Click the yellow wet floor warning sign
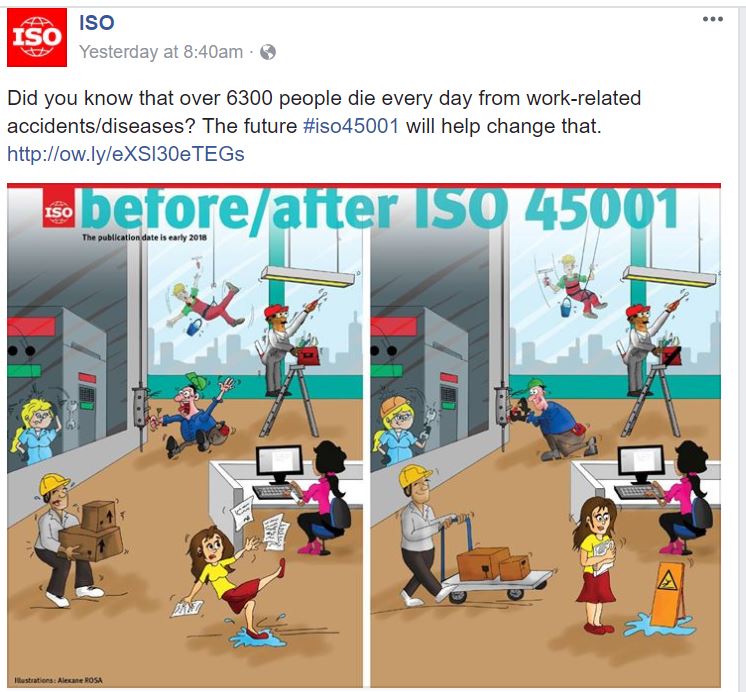The height and width of the screenshot is (692, 746). click(667, 594)
